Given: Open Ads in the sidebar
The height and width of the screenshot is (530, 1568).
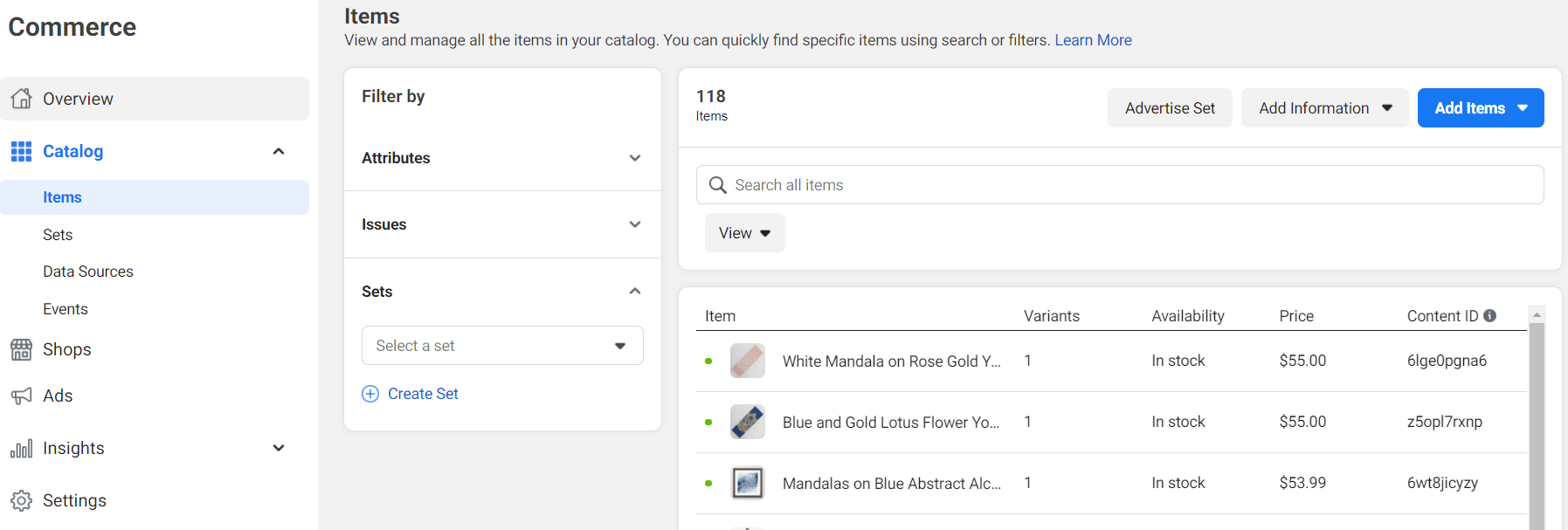Looking at the screenshot, I should tap(58, 396).
